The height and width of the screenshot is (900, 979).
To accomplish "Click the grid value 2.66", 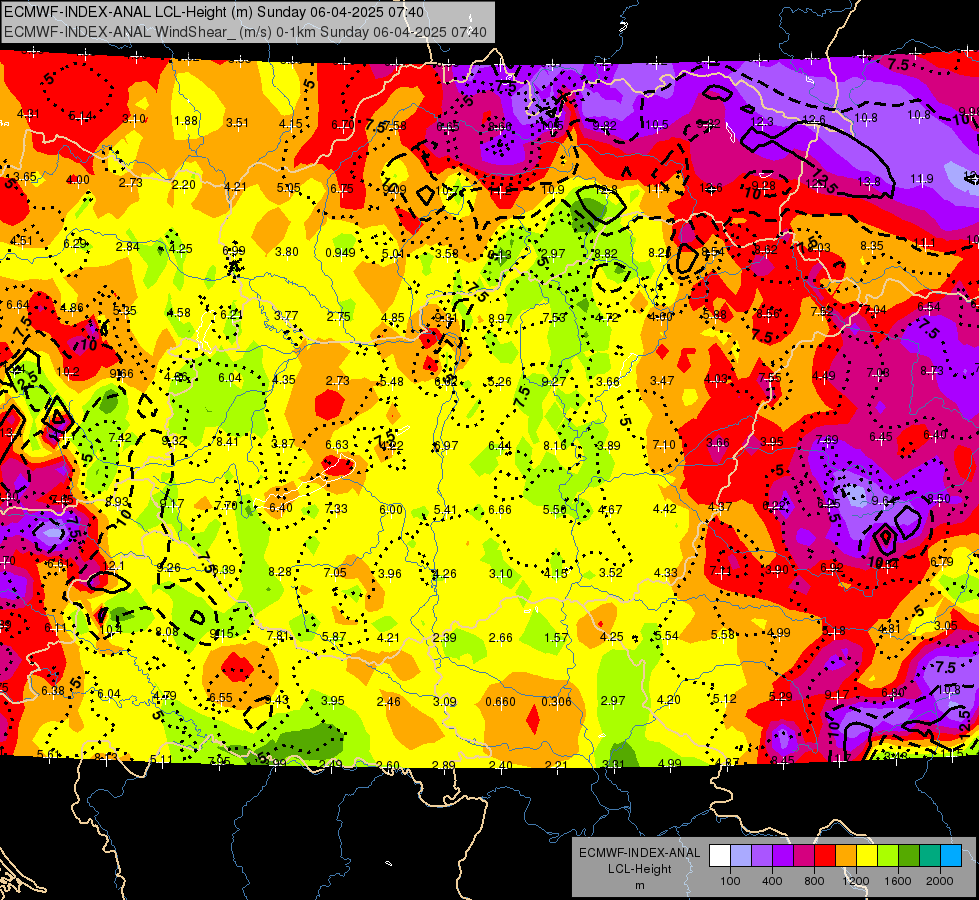I will click(x=501, y=638).
